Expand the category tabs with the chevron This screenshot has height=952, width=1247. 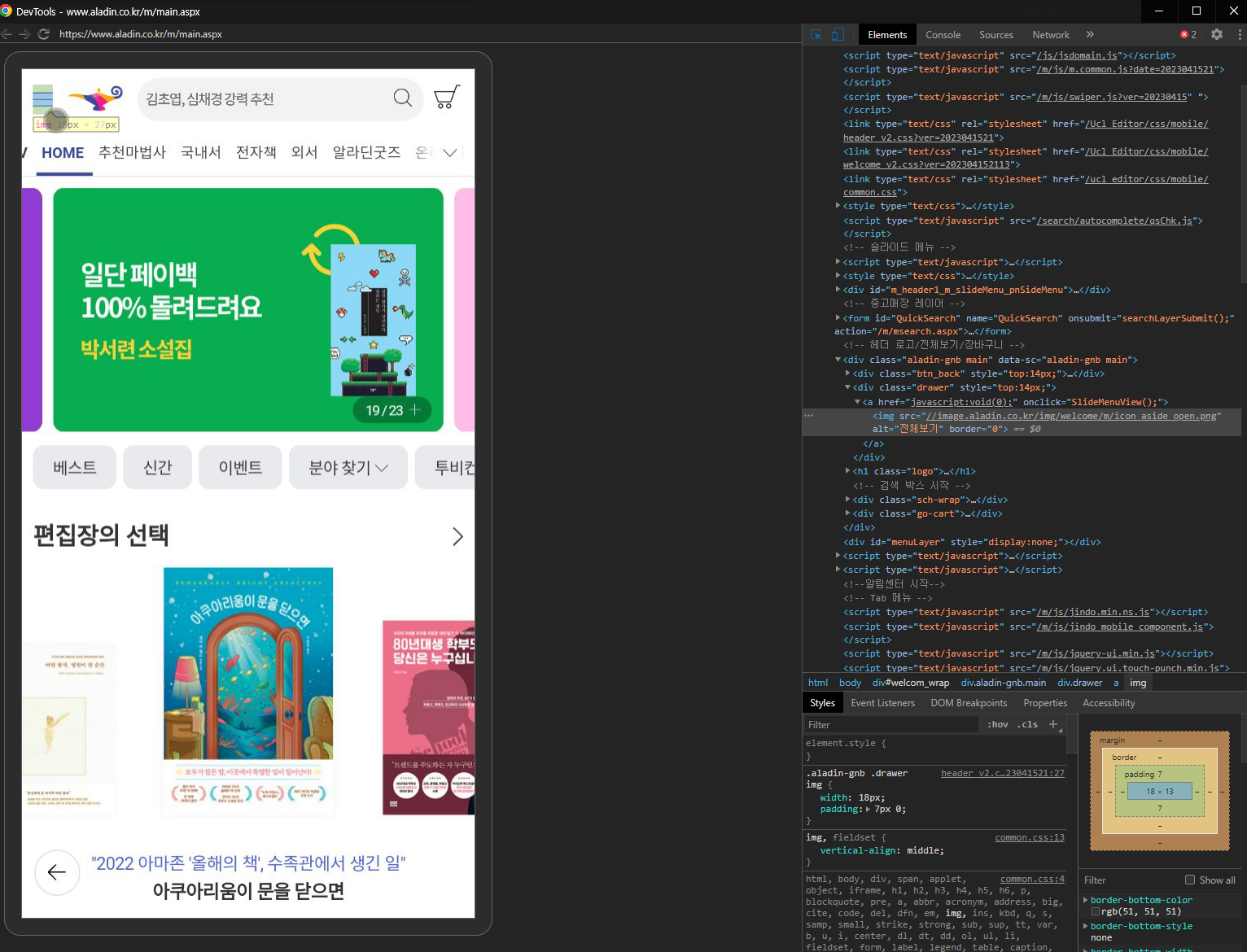(x=450, y=153)
